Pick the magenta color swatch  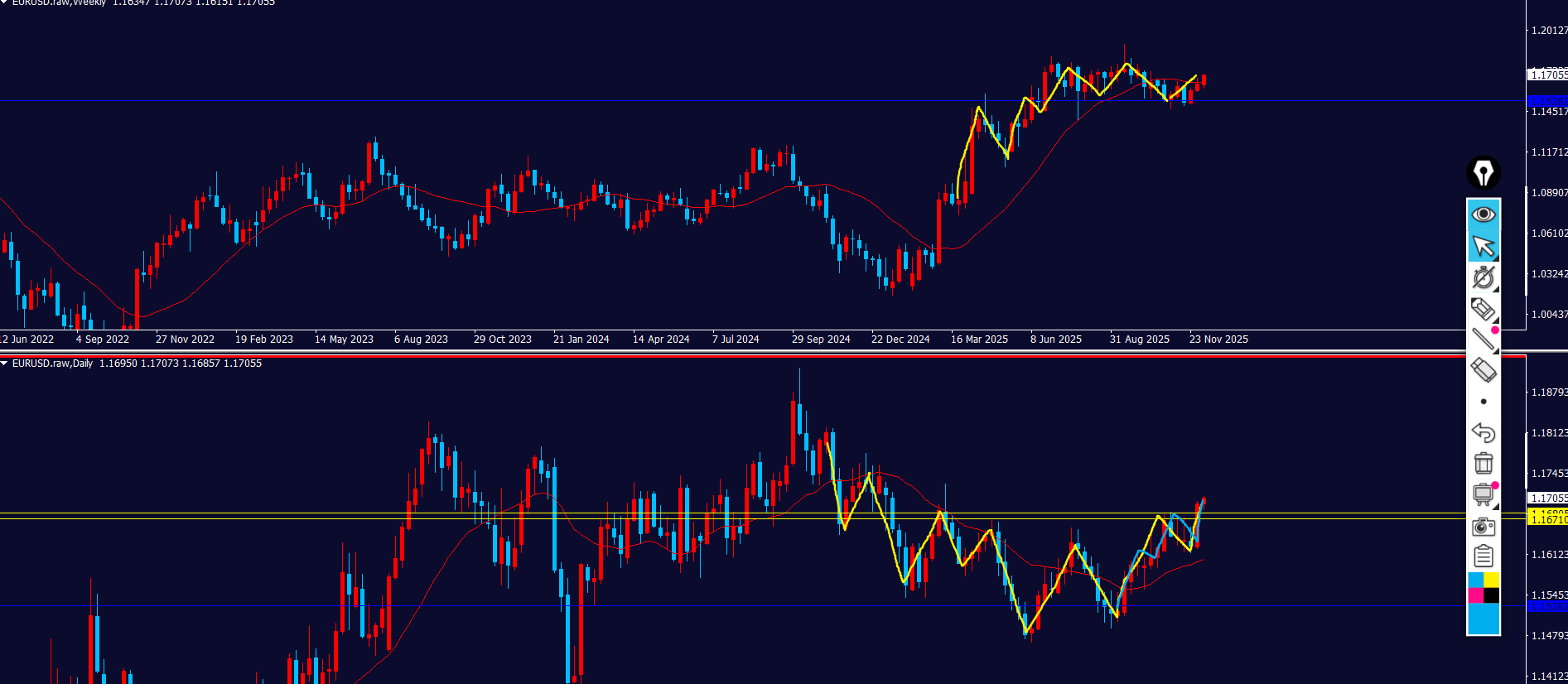point(1476,595)
